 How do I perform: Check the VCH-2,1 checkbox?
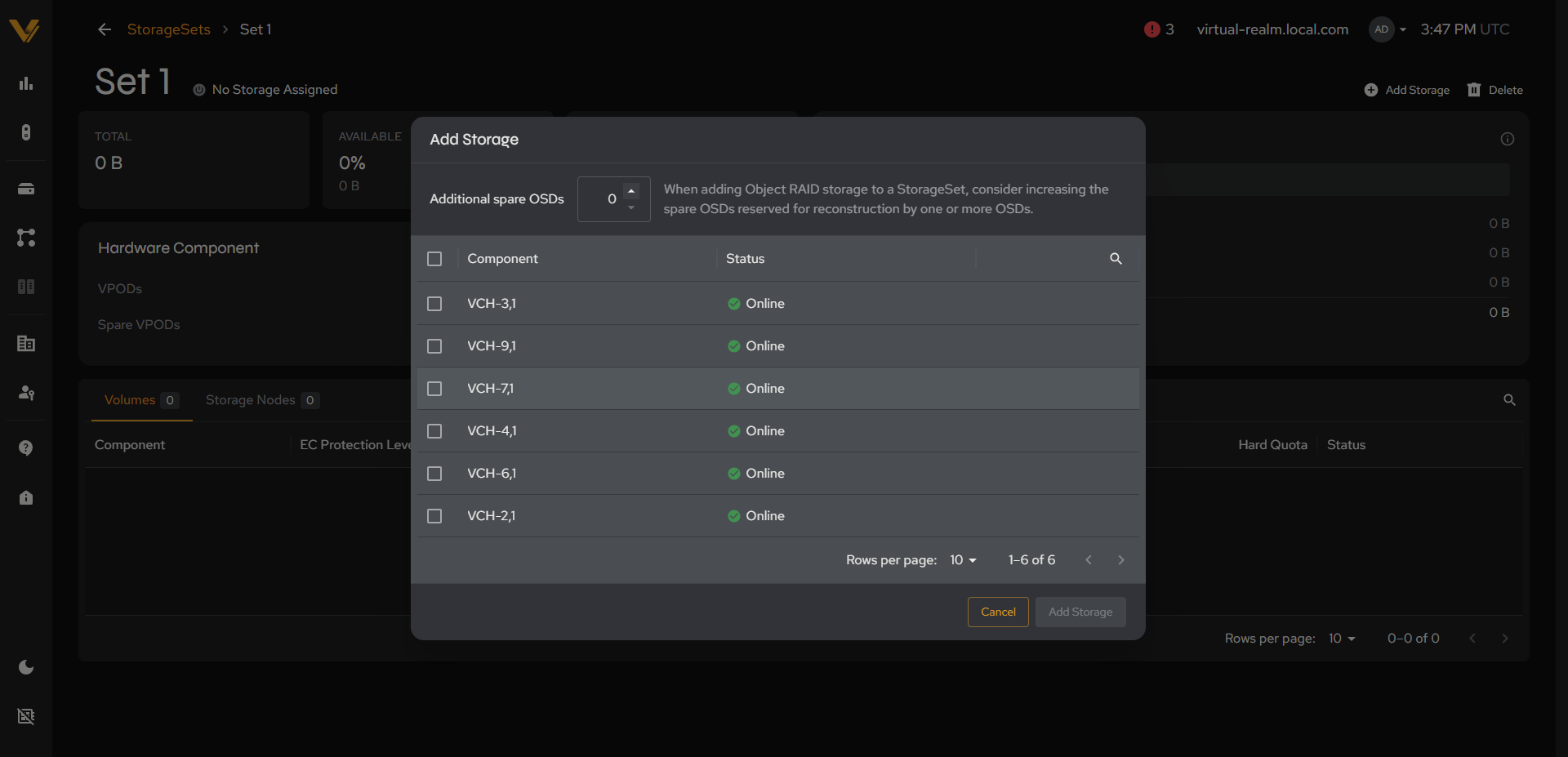point(434,516)
